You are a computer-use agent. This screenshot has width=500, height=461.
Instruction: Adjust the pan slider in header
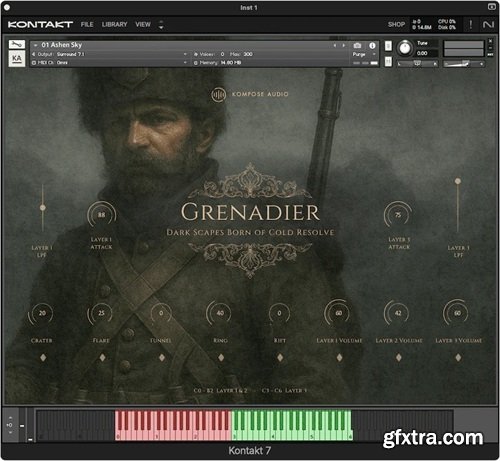click(417, 63)
